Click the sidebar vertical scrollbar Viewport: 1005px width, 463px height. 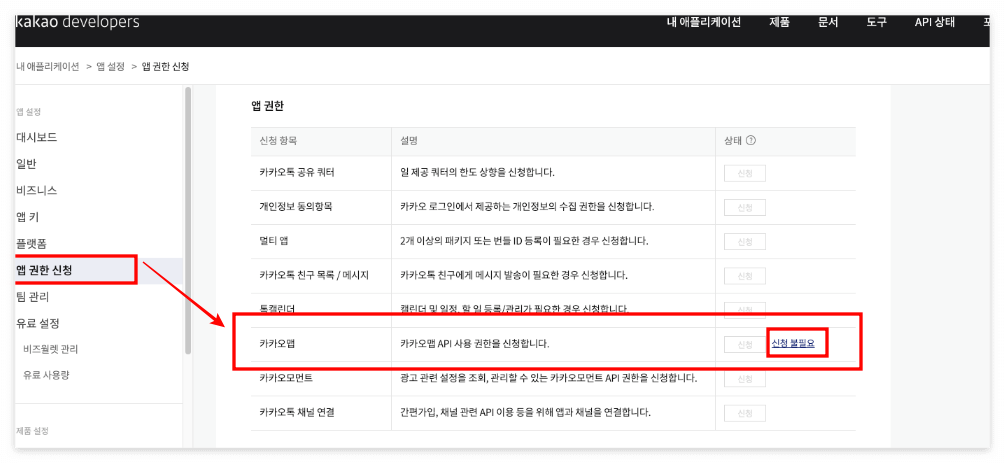coord(188,221)
